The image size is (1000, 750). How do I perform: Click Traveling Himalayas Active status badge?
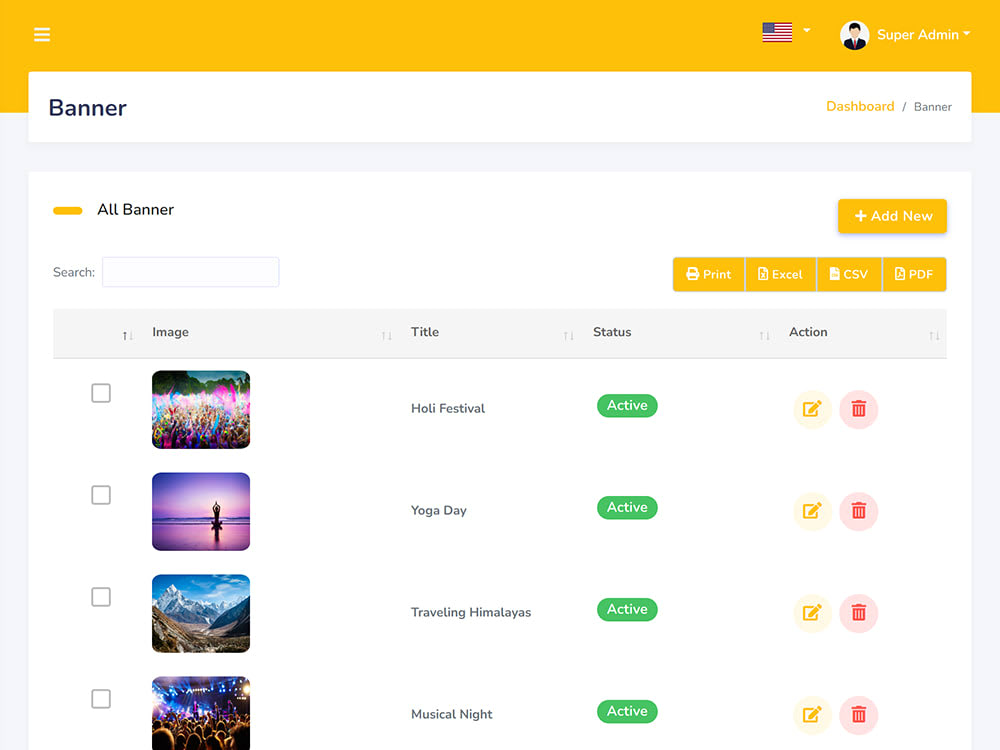pyautogui.click(x=627, y=610)
